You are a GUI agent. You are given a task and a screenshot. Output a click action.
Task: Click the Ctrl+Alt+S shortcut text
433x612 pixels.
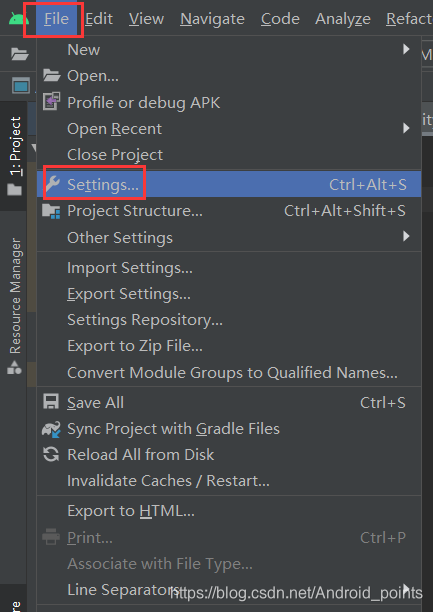click(x=367, y=185)
